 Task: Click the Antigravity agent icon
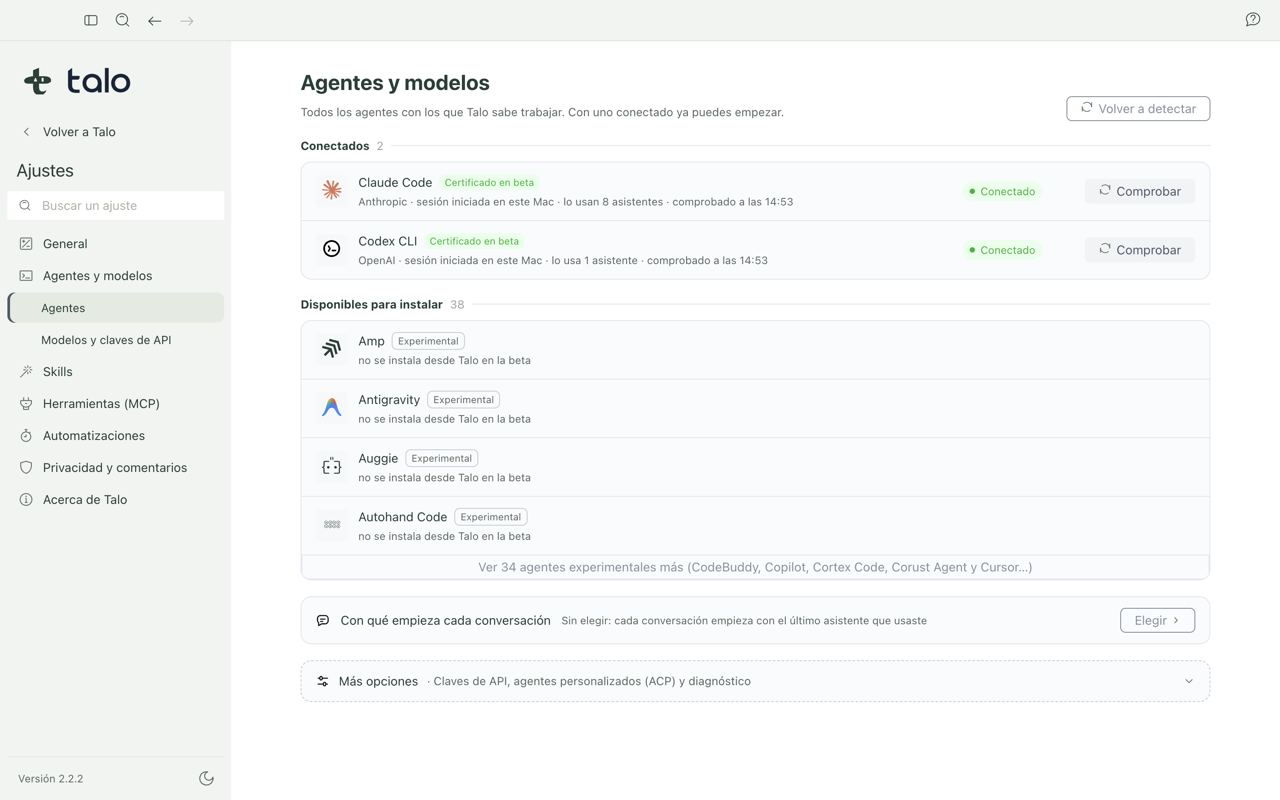pyautogui.click(x=332, y=407)
